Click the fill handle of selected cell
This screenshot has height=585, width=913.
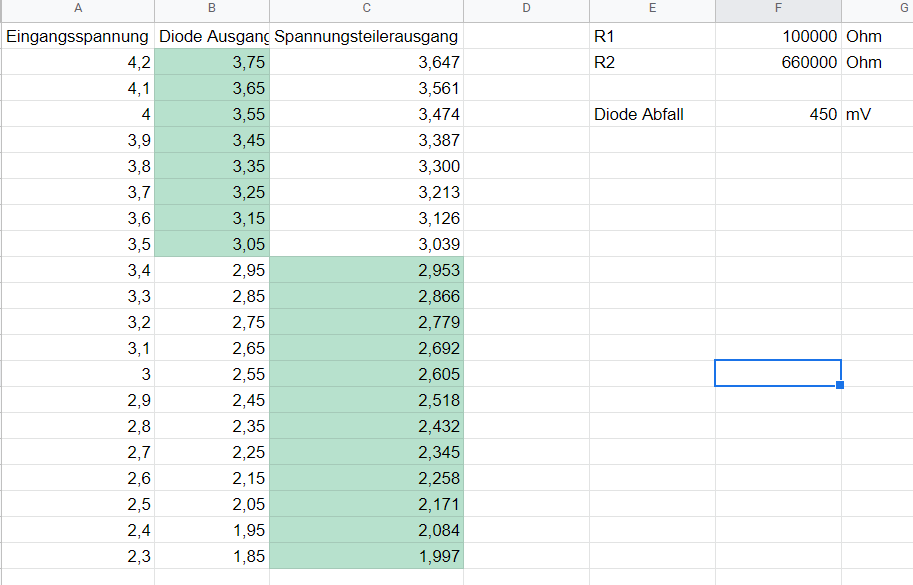click(x=840, y=385)
